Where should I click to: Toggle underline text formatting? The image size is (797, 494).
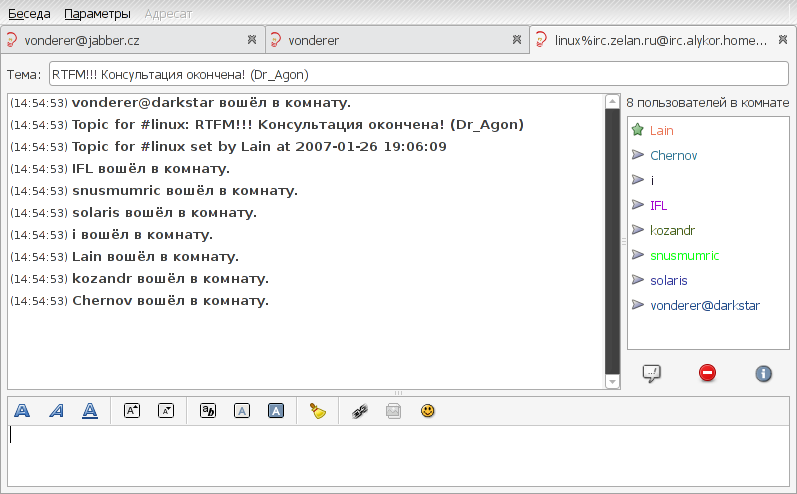(x=90, y=410)
